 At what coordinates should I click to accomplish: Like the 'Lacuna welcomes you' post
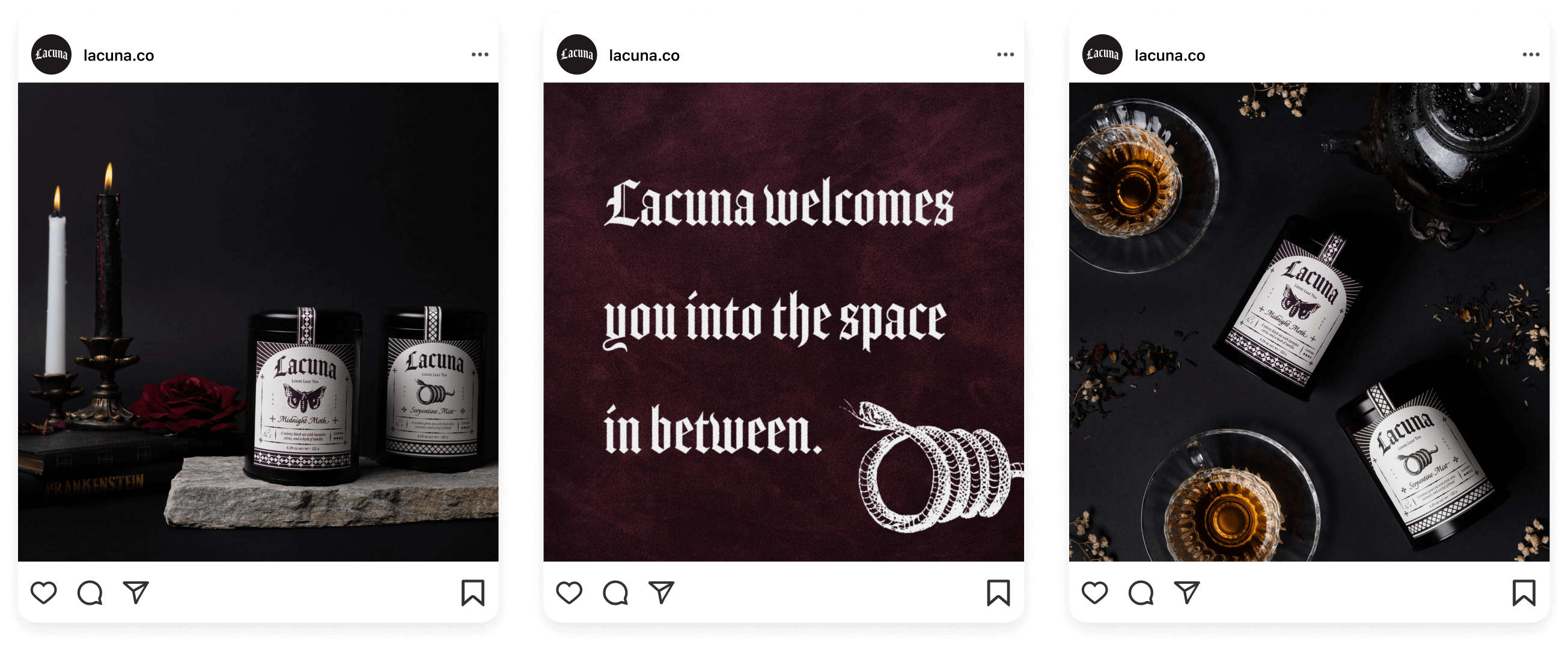569,593
